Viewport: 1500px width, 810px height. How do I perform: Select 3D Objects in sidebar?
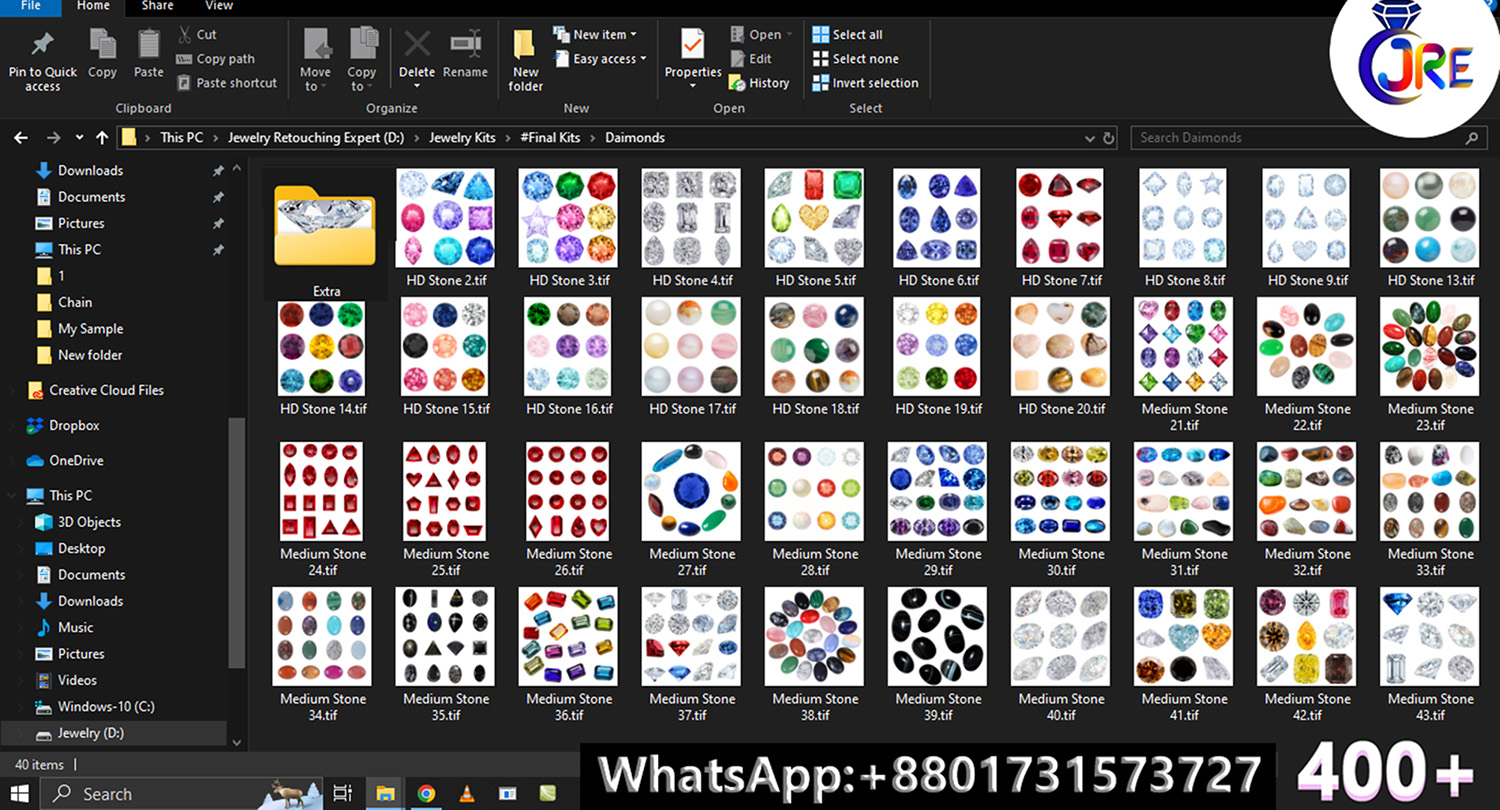point(89,522)
